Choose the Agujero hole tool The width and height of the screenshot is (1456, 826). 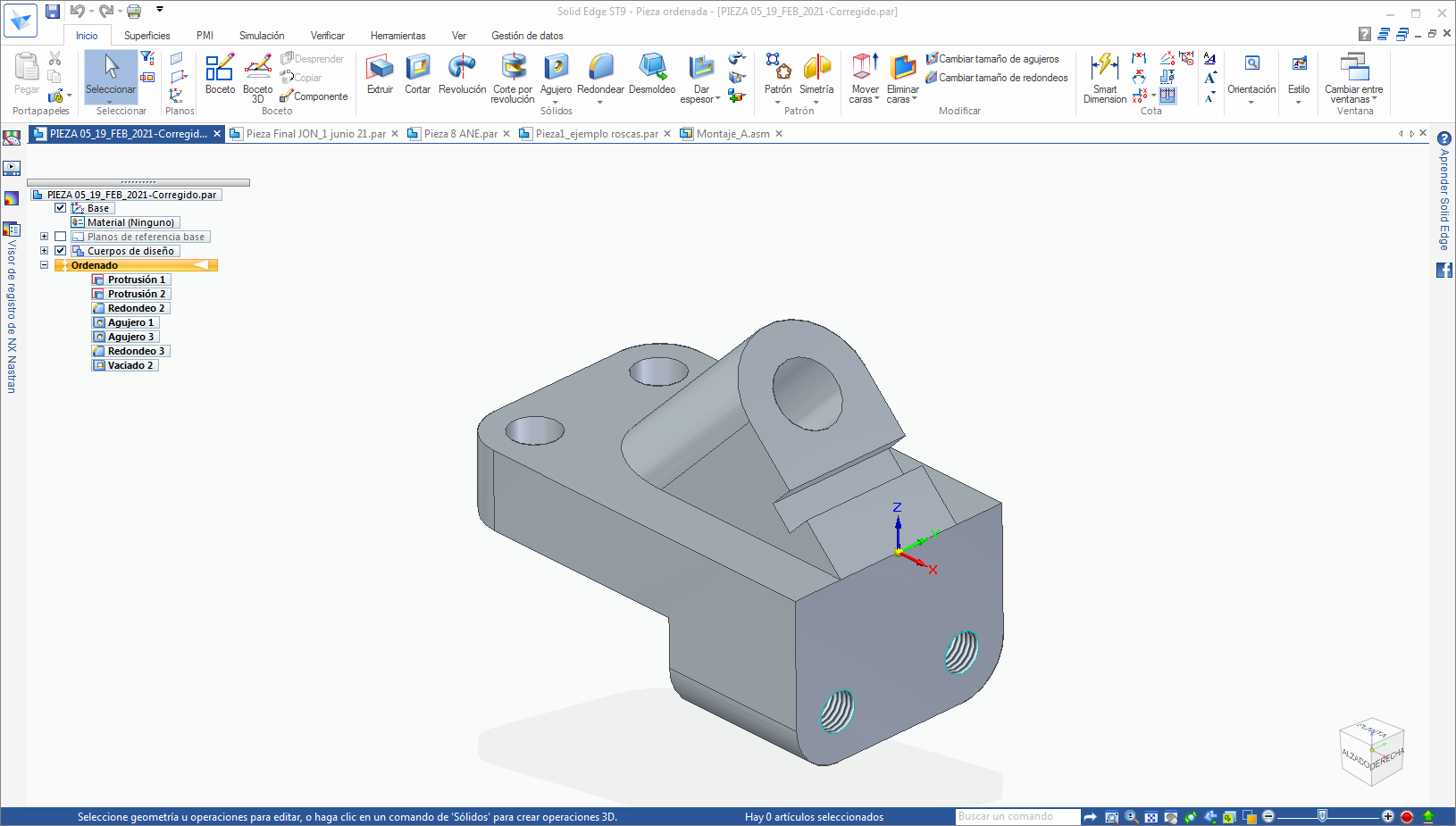(556, 73)
